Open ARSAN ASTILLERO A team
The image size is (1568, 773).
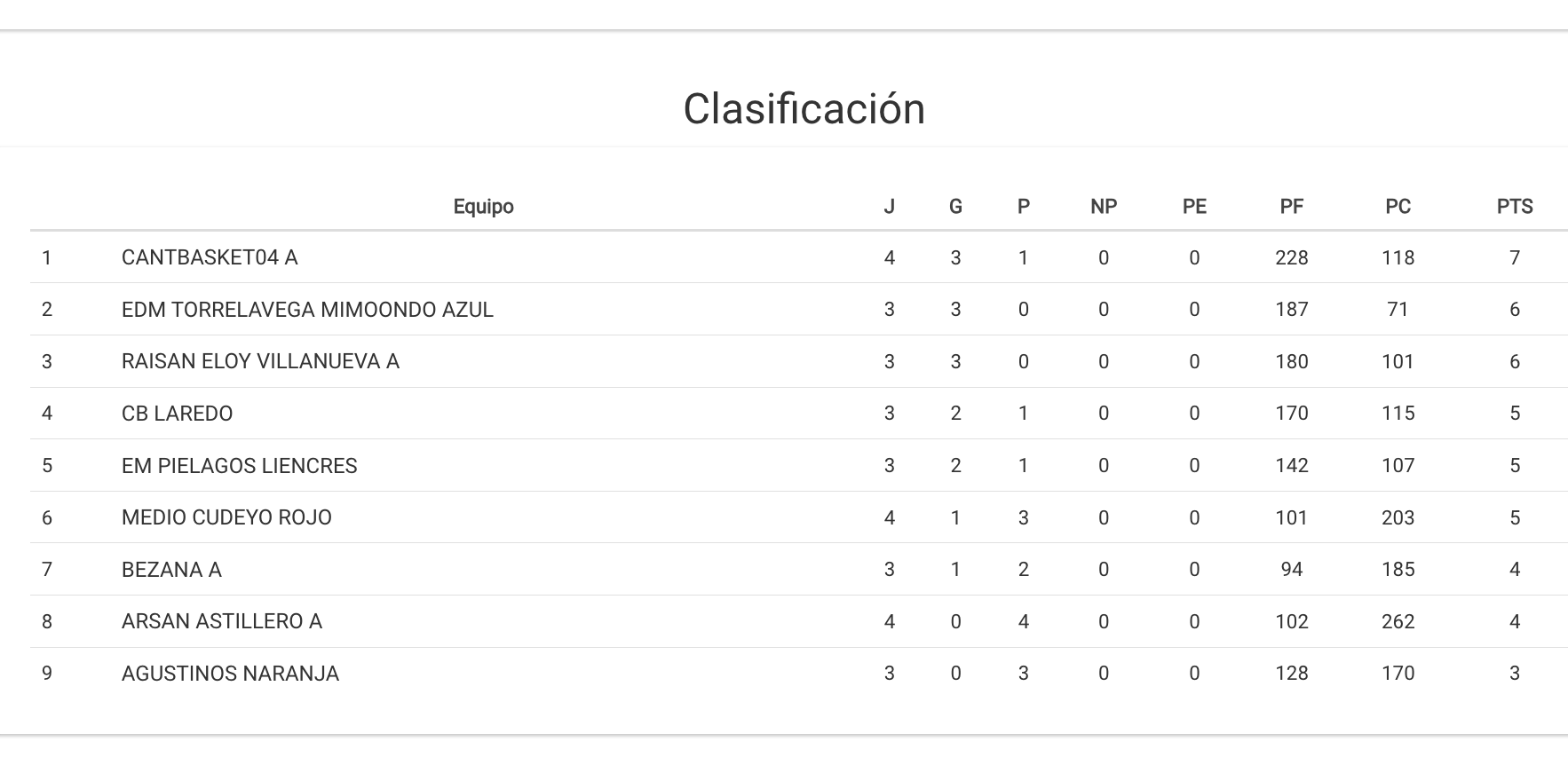pos(221,621)
